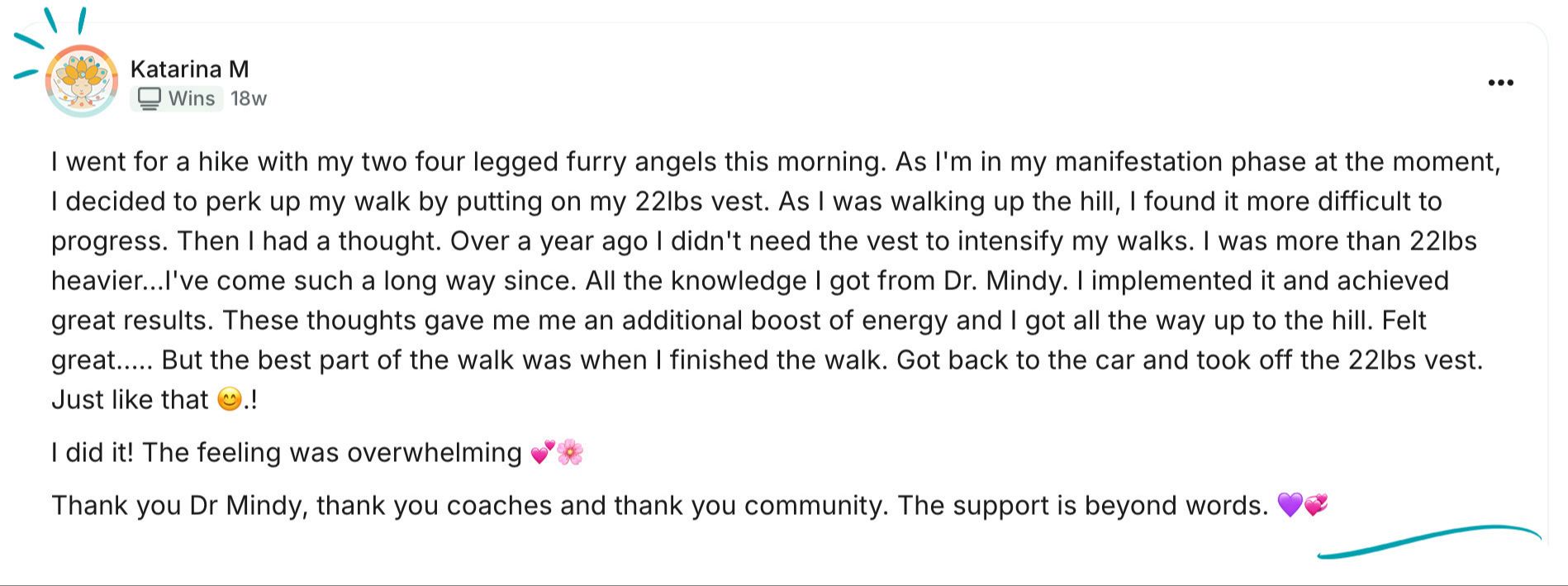Click the 18w post timestamp
1568x586 pixels.
coord(249,98)
